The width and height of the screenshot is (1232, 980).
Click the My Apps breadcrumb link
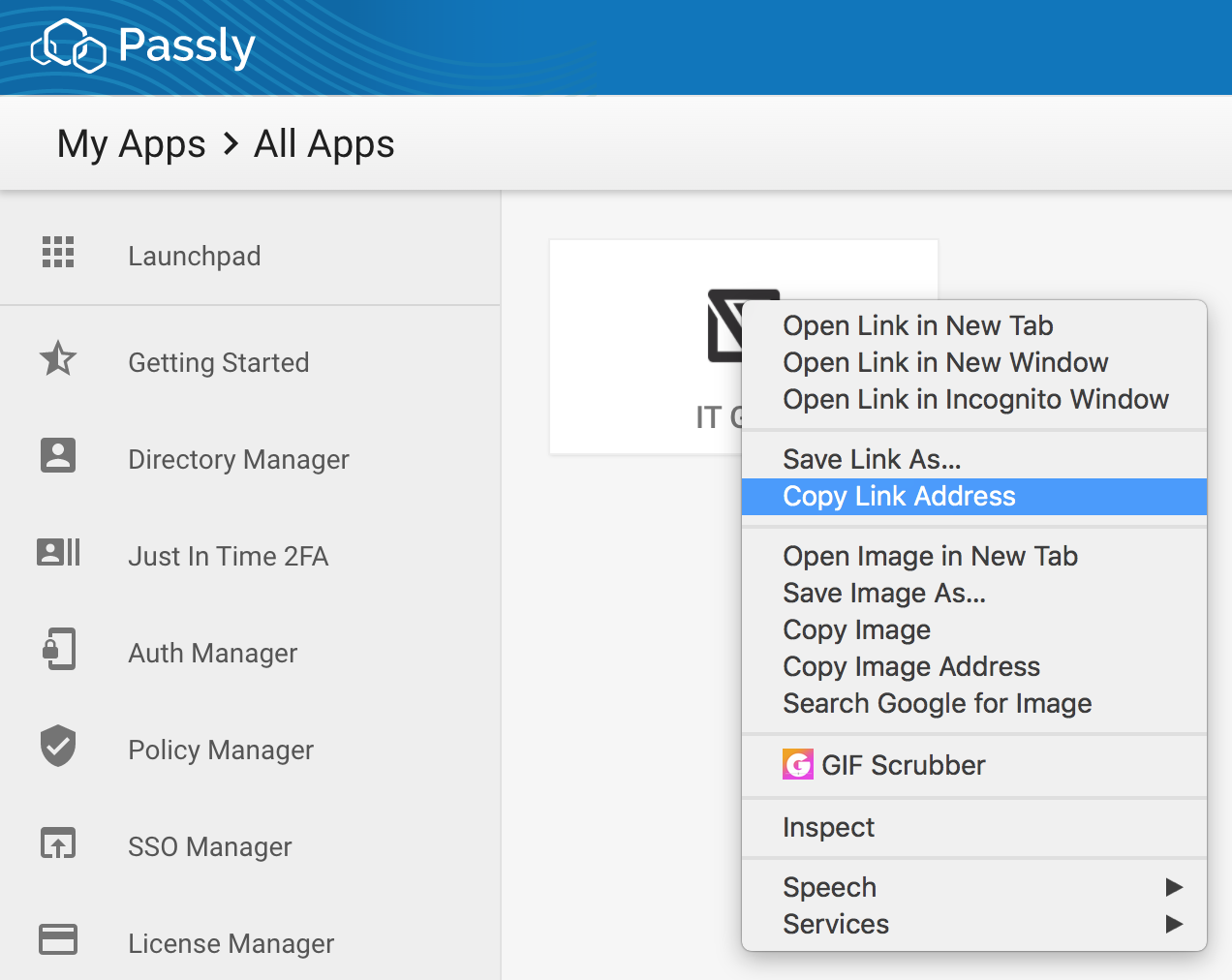click(132, 144)
